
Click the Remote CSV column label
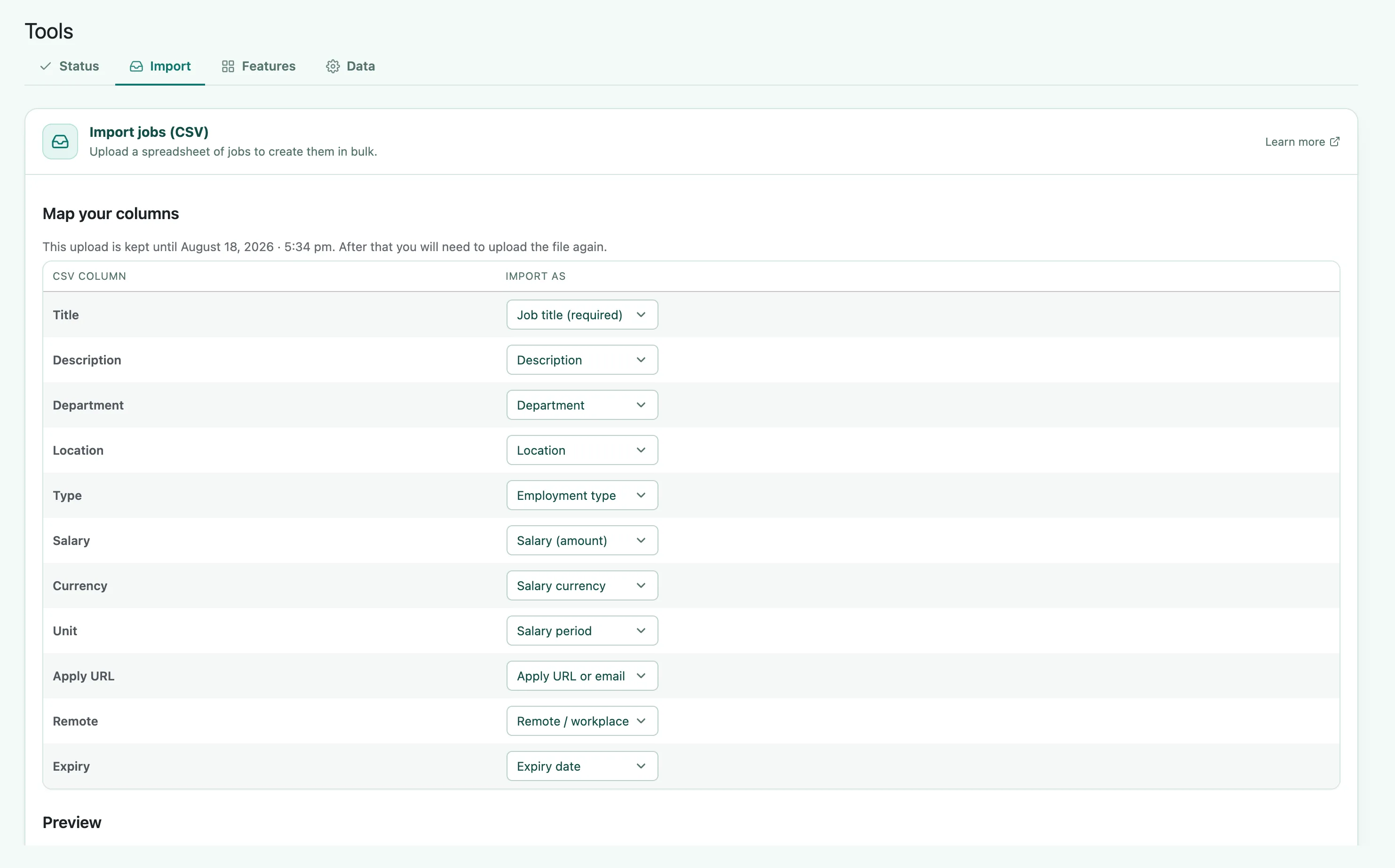pyautogui.click(x=75, y=721)
